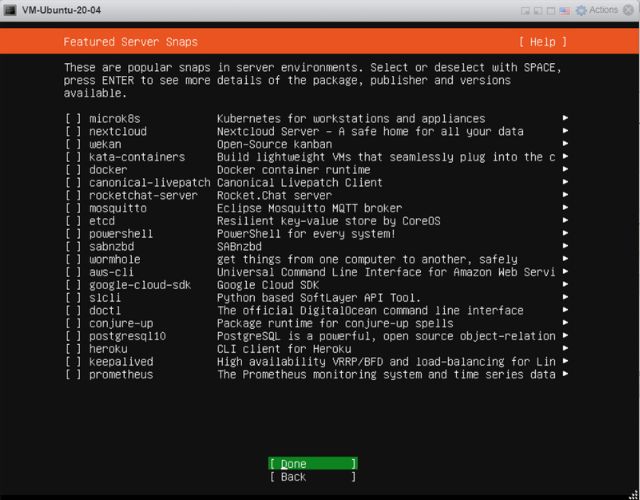
Task: Click 'Package runtime for conjure-up spells' text
Action: point(335,323)
